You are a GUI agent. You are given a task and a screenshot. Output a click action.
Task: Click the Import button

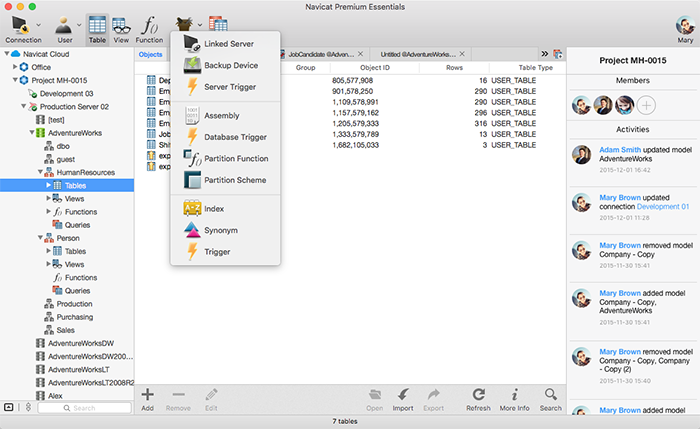[x=403, y=400]
